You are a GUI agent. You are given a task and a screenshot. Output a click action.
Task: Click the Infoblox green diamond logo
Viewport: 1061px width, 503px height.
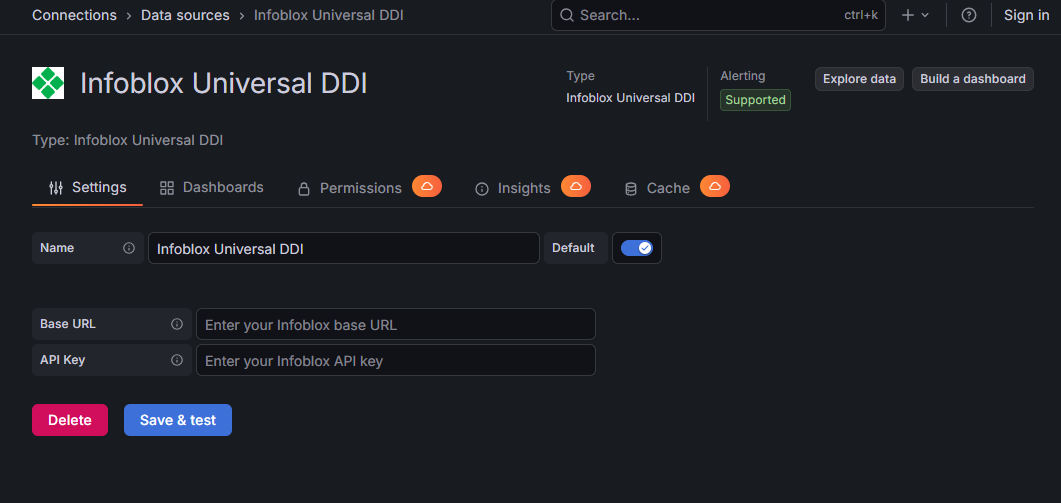click(x=48, y=83)
